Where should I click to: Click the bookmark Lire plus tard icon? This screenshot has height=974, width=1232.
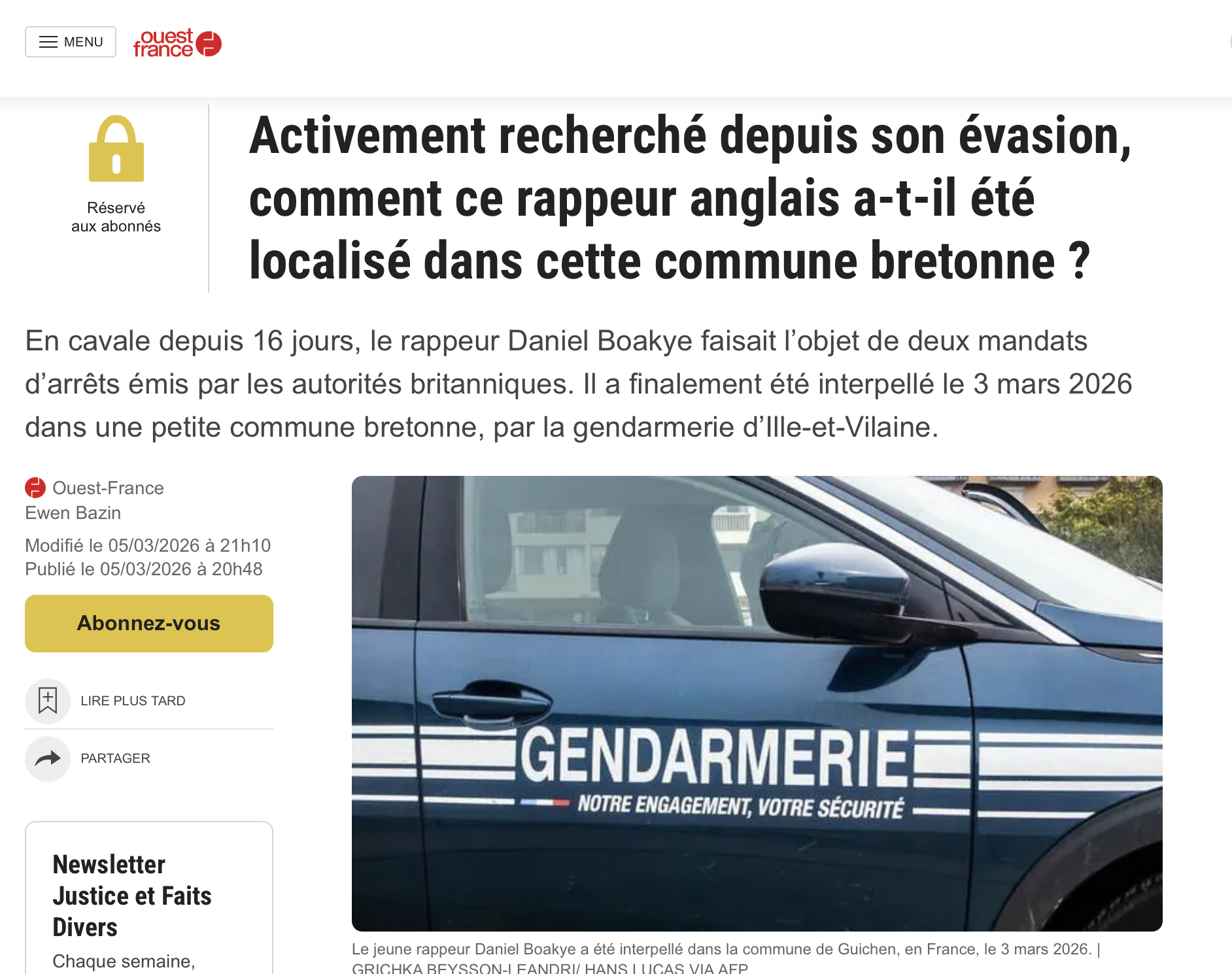click(48, 701)
